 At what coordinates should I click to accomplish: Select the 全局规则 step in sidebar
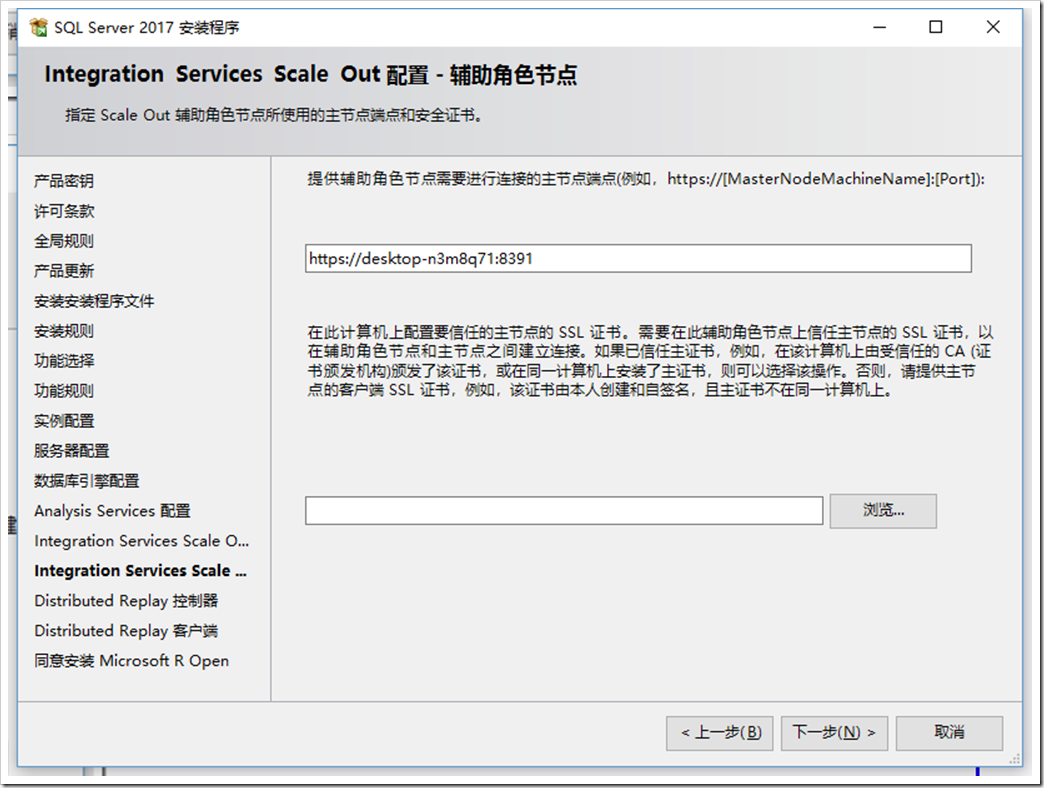click(64, 241)
